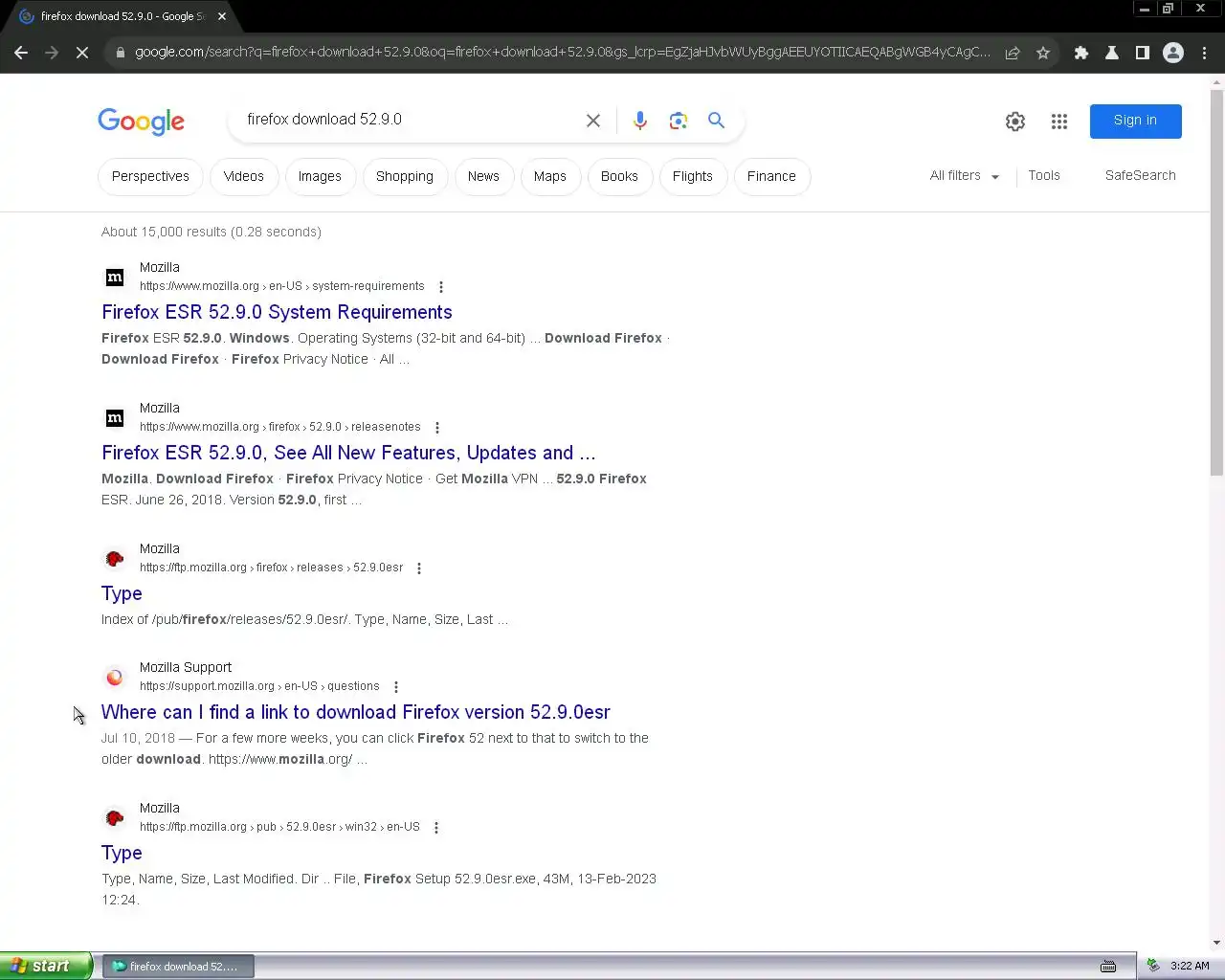Click the About 15,000 results text
Image resolution: width=1225 pixels, height=980 pixels.
coord(212,232)
